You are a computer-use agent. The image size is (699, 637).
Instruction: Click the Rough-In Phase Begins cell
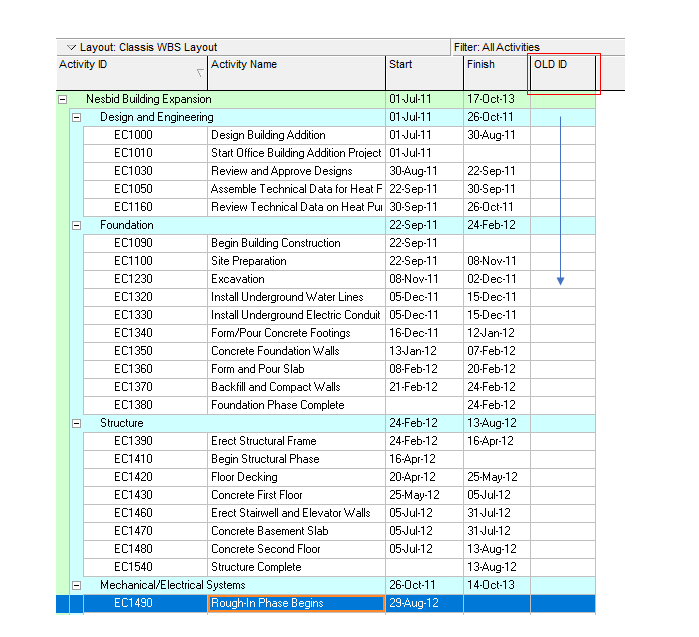click(296, 603)
